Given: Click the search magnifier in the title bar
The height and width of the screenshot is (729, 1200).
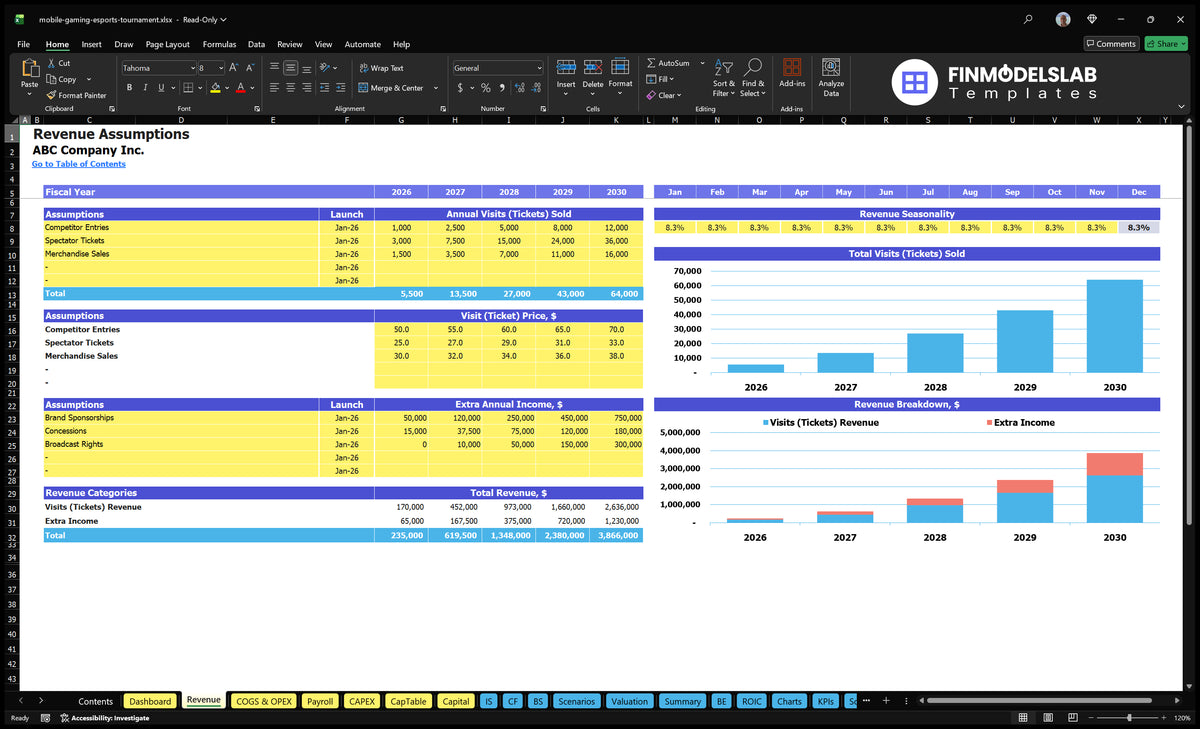Looking at the screenshot, I should [1028, 19].
